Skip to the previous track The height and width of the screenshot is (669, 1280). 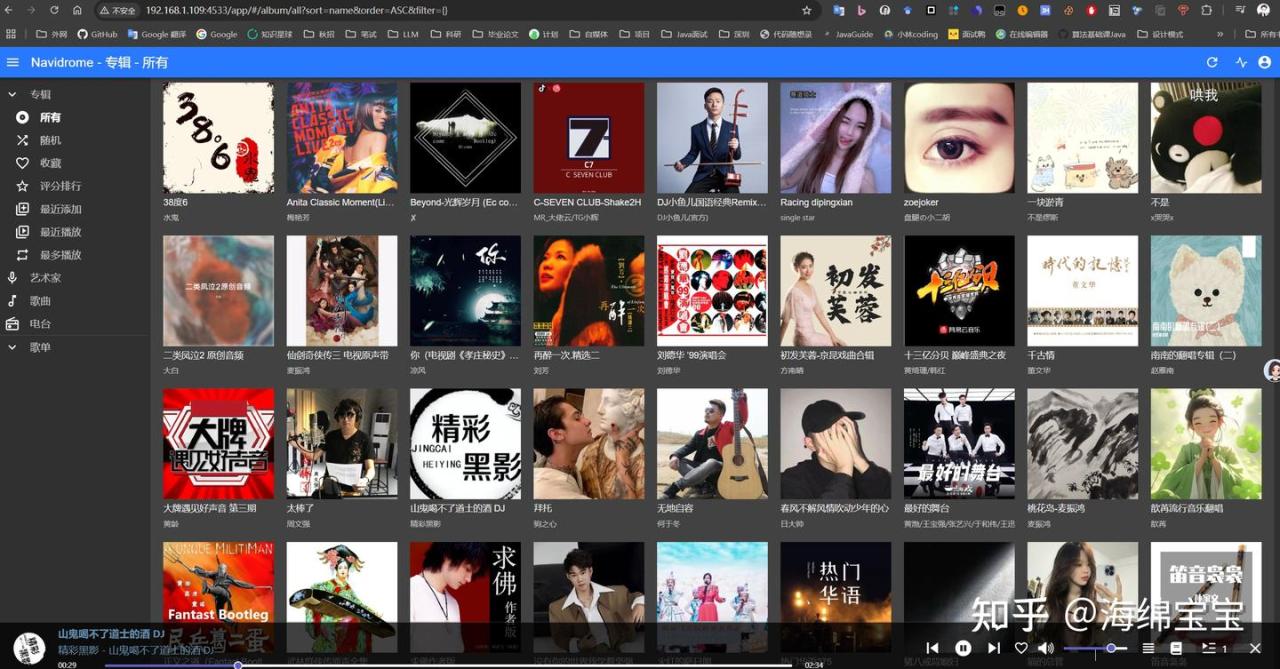click(x=932, y=648)
